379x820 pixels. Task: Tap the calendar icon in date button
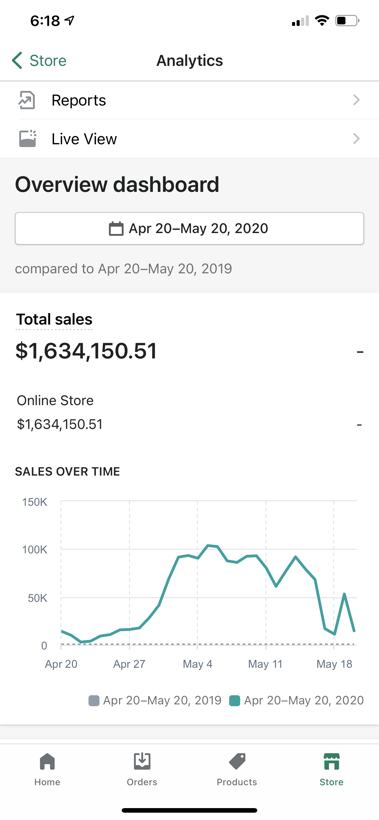[116, 229]
